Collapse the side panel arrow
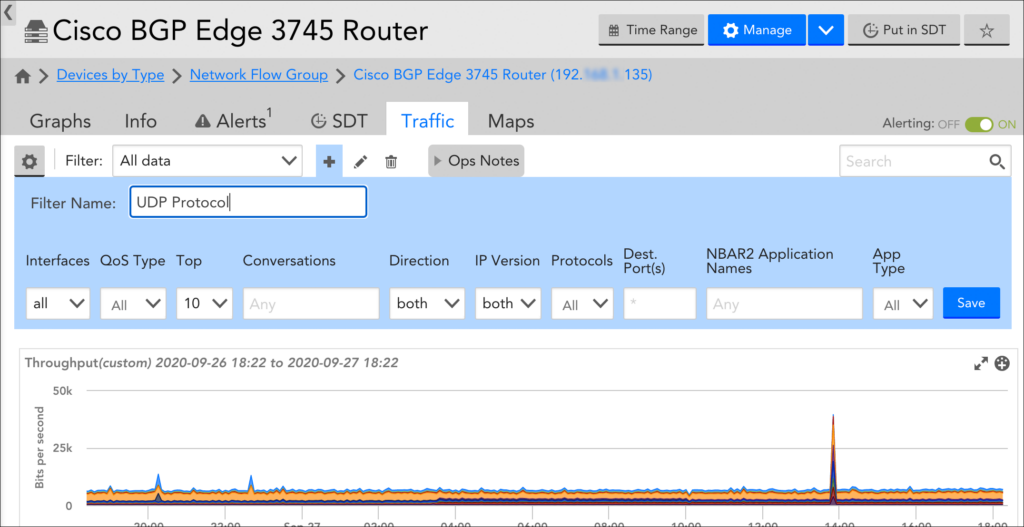1024x527 pixels. [8, 12]
